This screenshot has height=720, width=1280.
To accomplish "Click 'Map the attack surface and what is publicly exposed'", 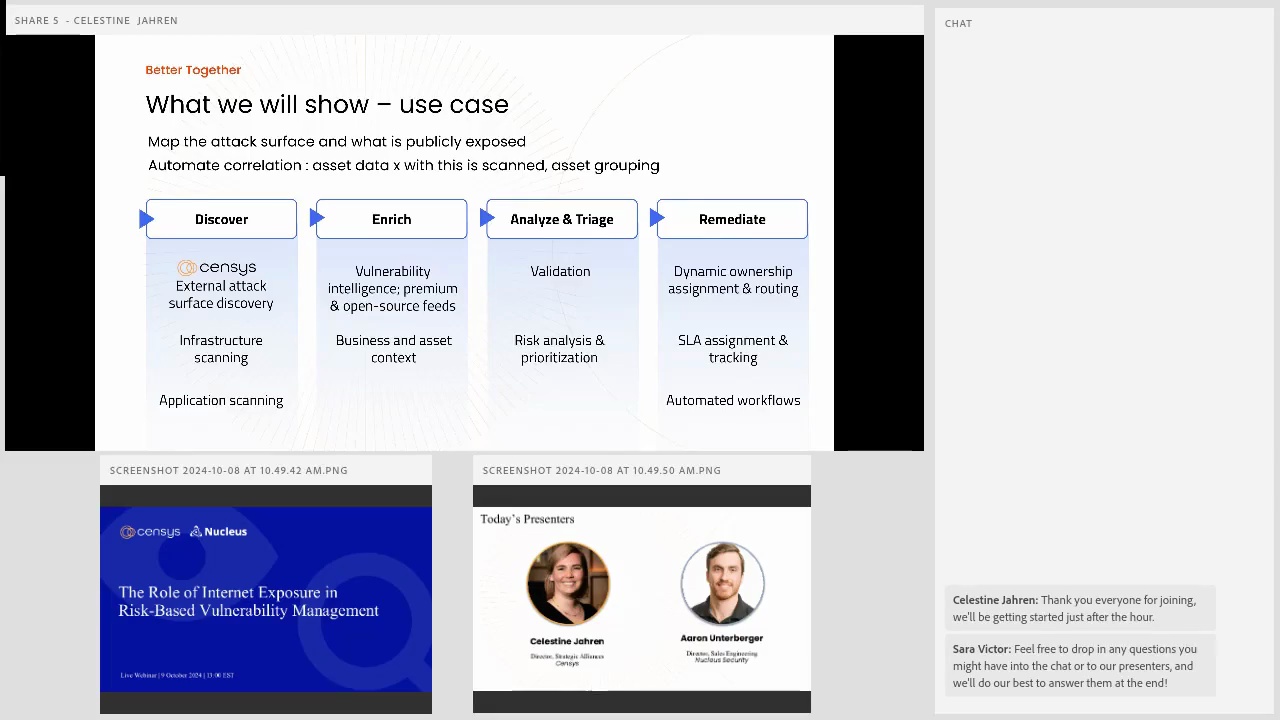I will (x=337, y=142).
